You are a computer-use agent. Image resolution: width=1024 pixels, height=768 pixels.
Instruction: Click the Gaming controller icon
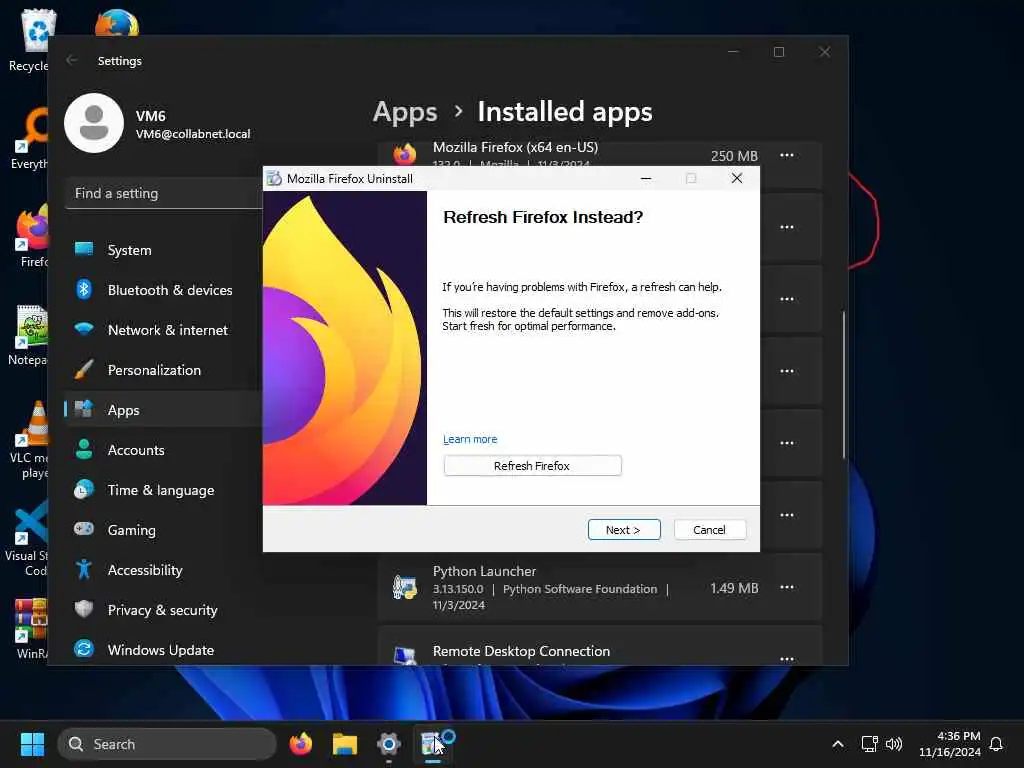coord(84,528)
